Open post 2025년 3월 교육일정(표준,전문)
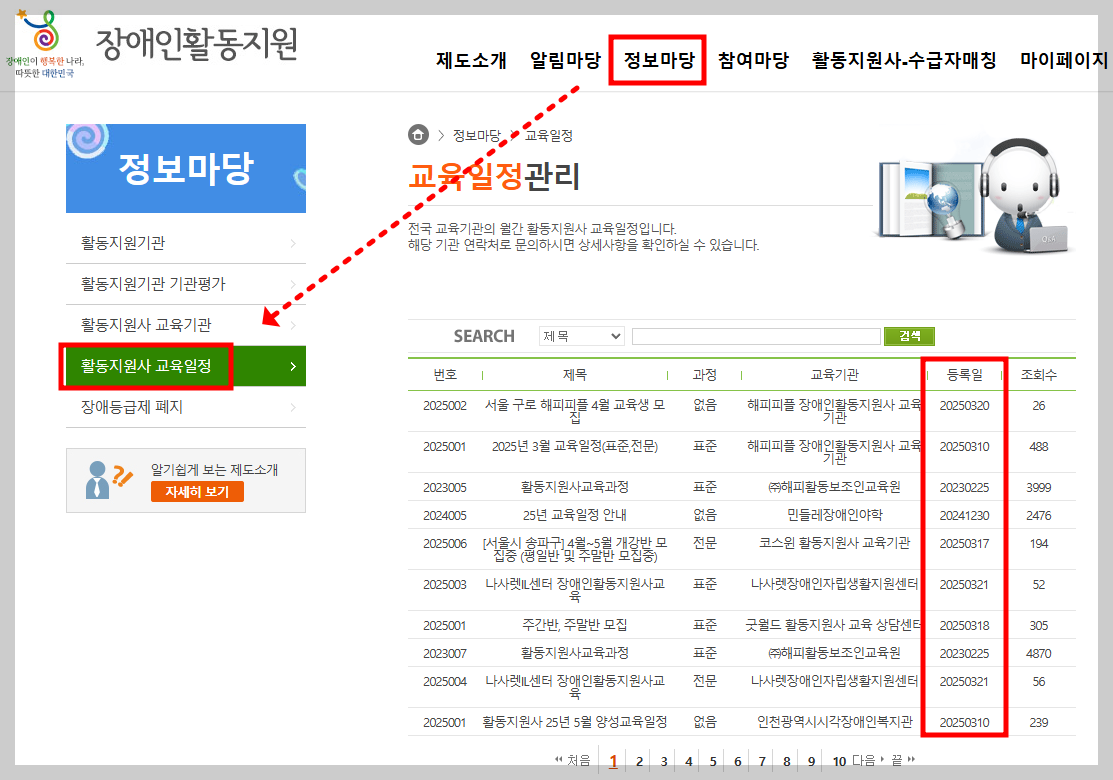This screenshot has width=1113, height=780. click(x=575, y=446)
